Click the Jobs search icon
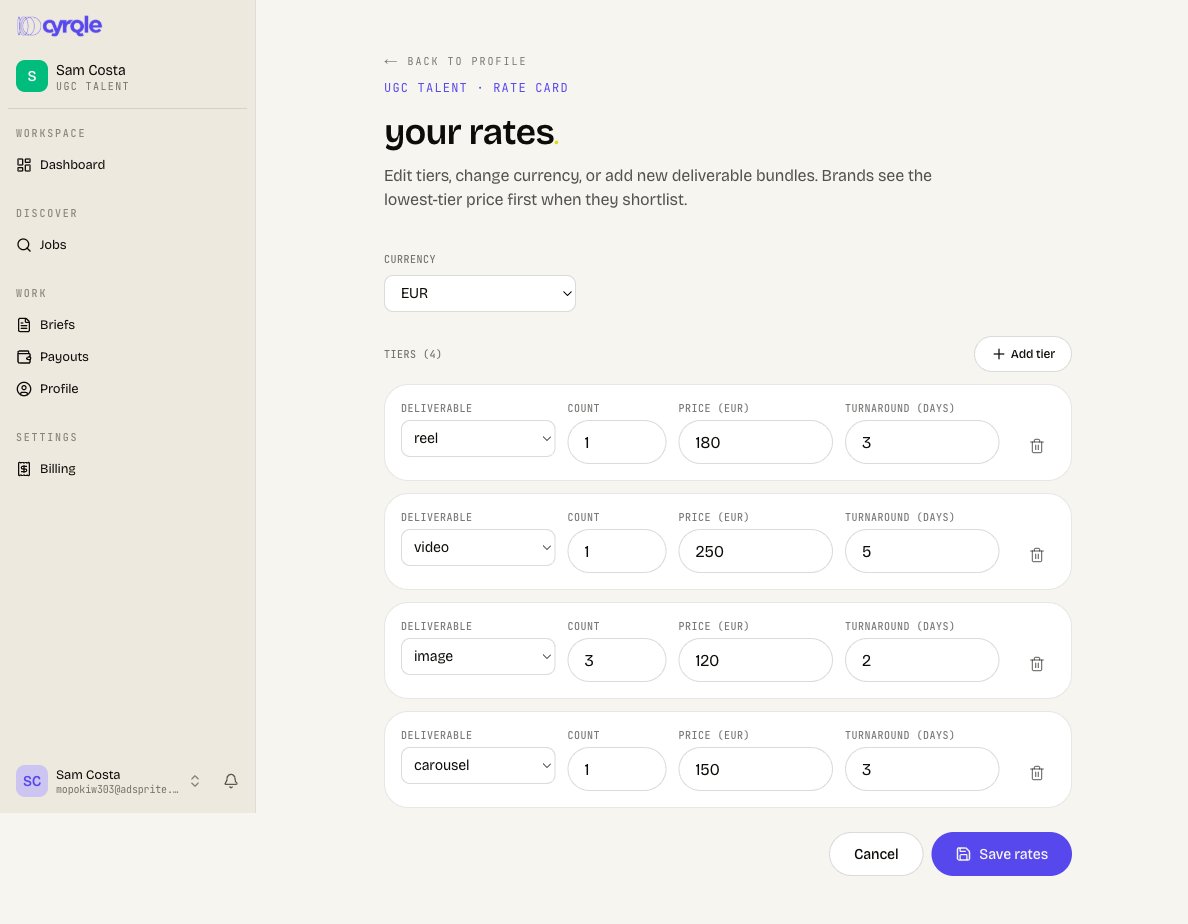Viewport: 1188px width, 924px height. point(24,245)
